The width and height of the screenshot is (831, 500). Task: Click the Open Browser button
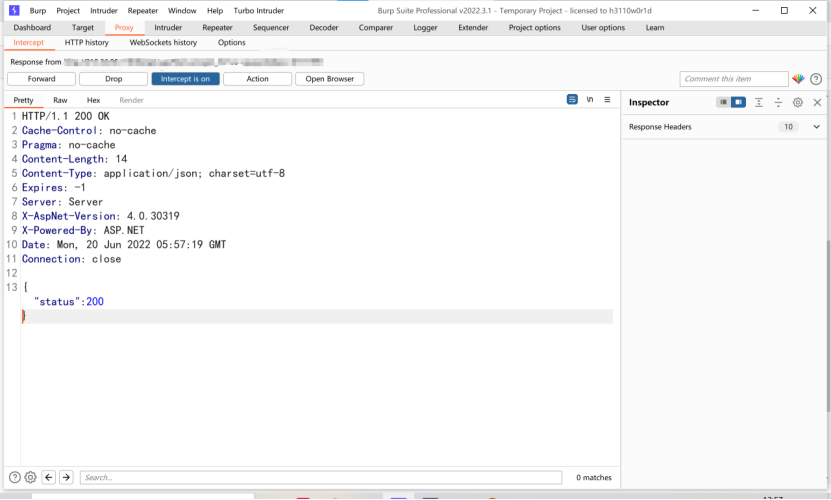coord(330,79)
